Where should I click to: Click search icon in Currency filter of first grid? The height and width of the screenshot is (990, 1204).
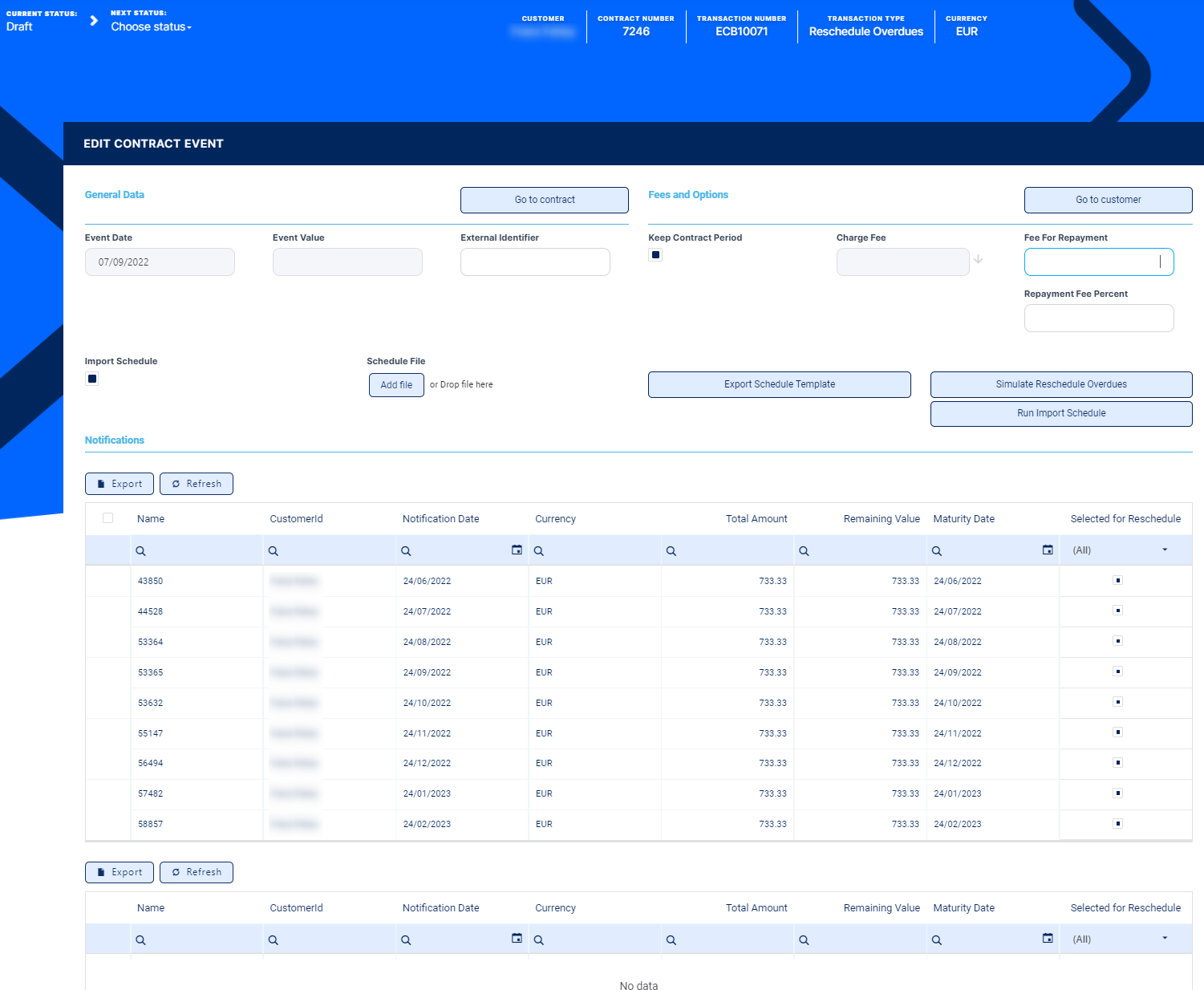pos(539,551)
